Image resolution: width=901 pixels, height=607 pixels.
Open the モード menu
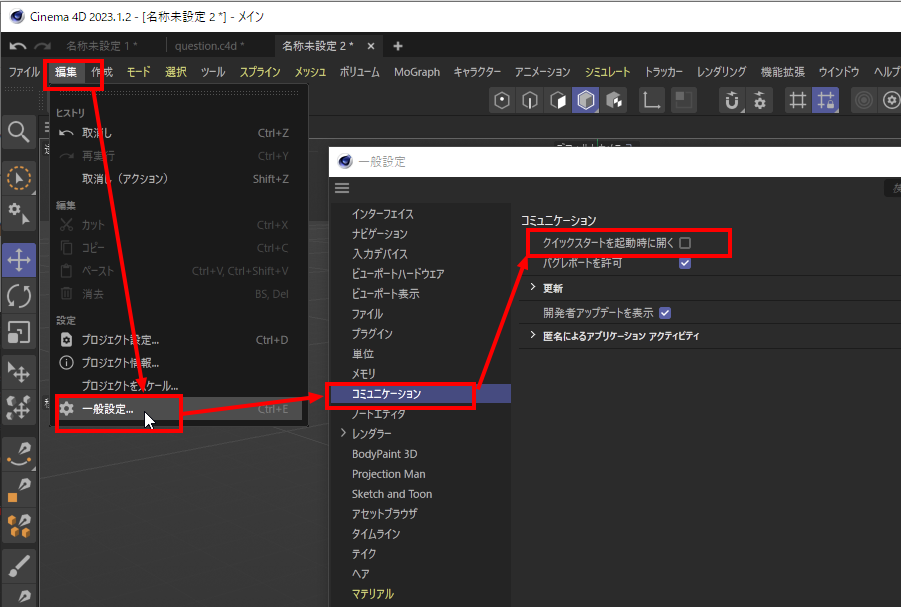coord(138,72)
